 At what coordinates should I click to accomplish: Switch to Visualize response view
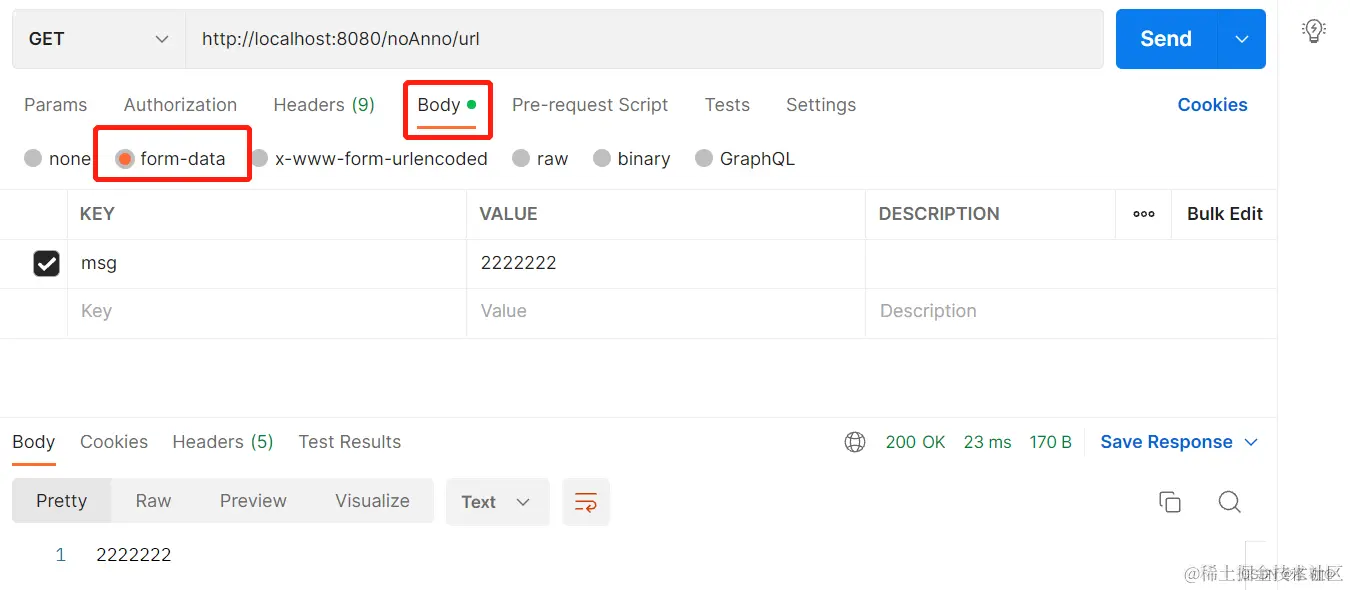[372, 501]
